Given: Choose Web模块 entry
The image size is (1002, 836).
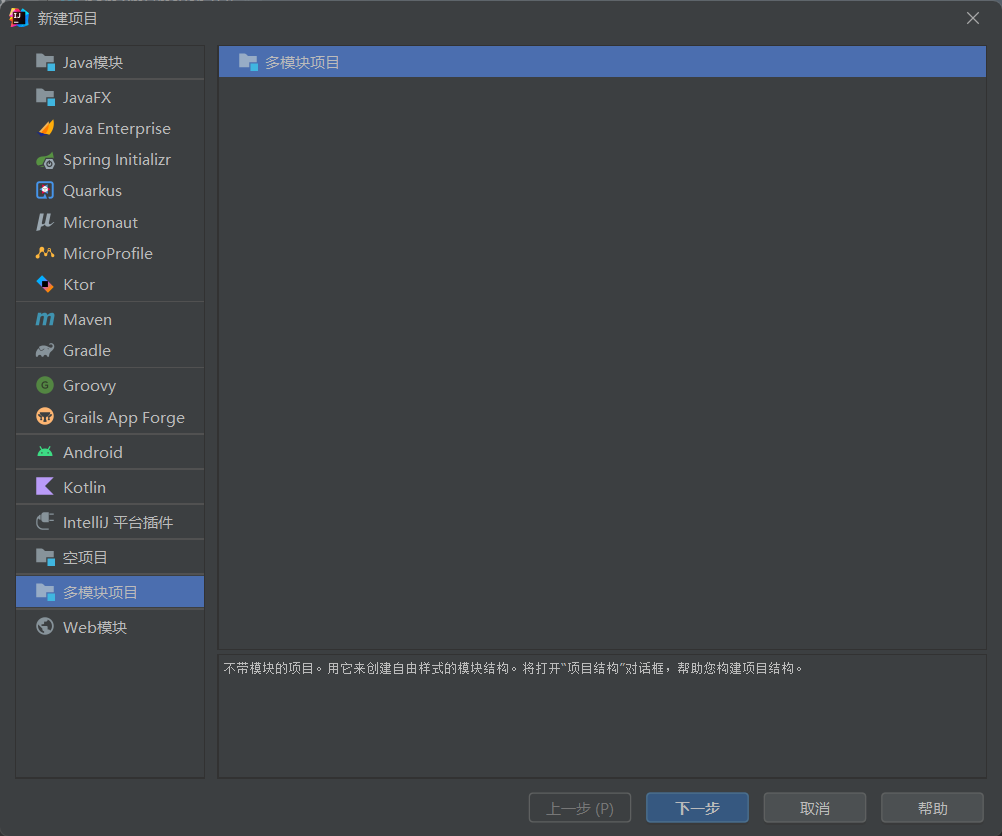Looking at the screenshot, I should [110, 627].
